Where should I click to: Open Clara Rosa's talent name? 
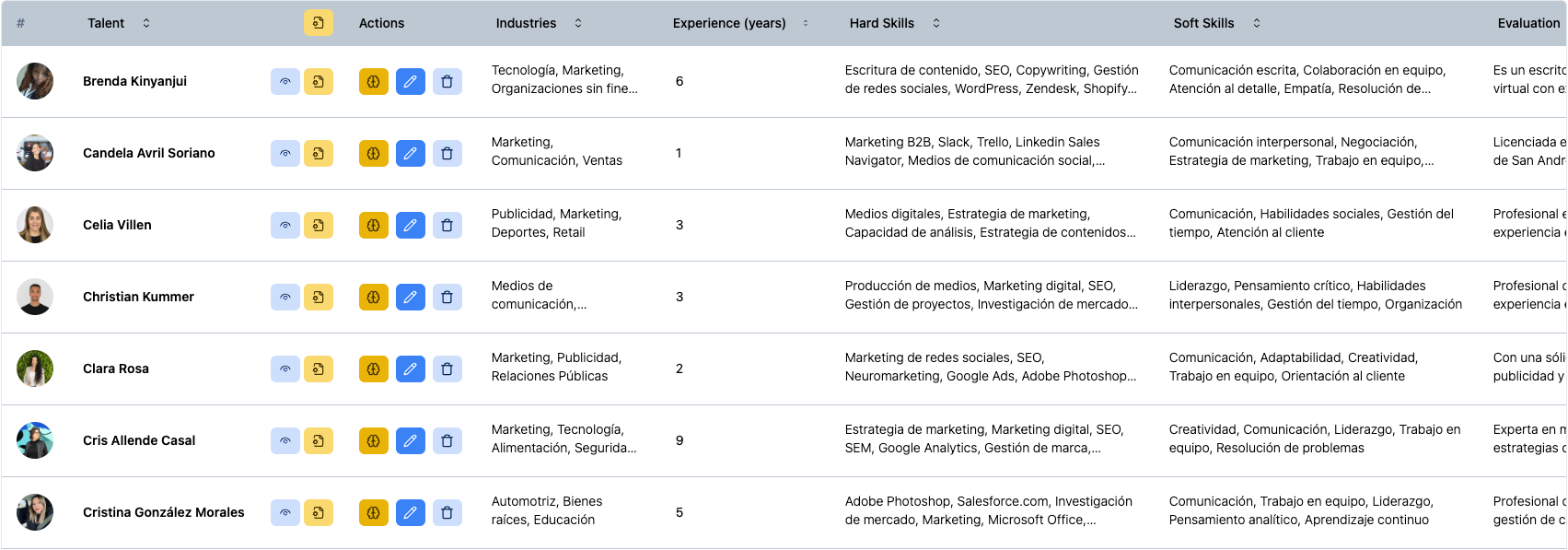point(116,369)
